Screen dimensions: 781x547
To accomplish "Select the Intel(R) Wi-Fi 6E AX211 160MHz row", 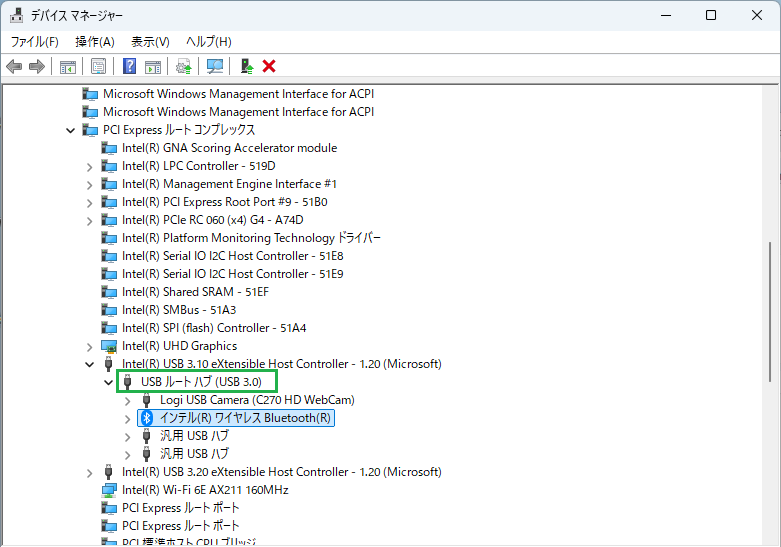I will 205,490.
